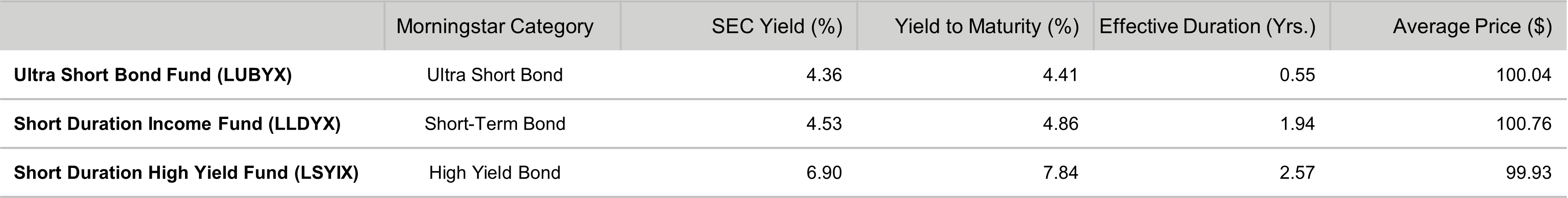Open the Short Duration High Yield Fund (LSYIX) link
1568x198 pixels.
(x=186, y=173)
